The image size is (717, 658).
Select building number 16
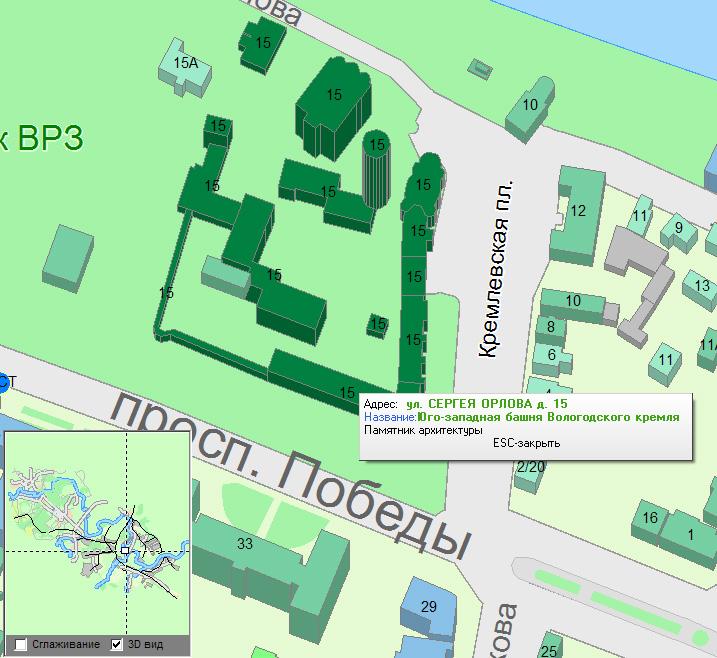click(650, 517)
